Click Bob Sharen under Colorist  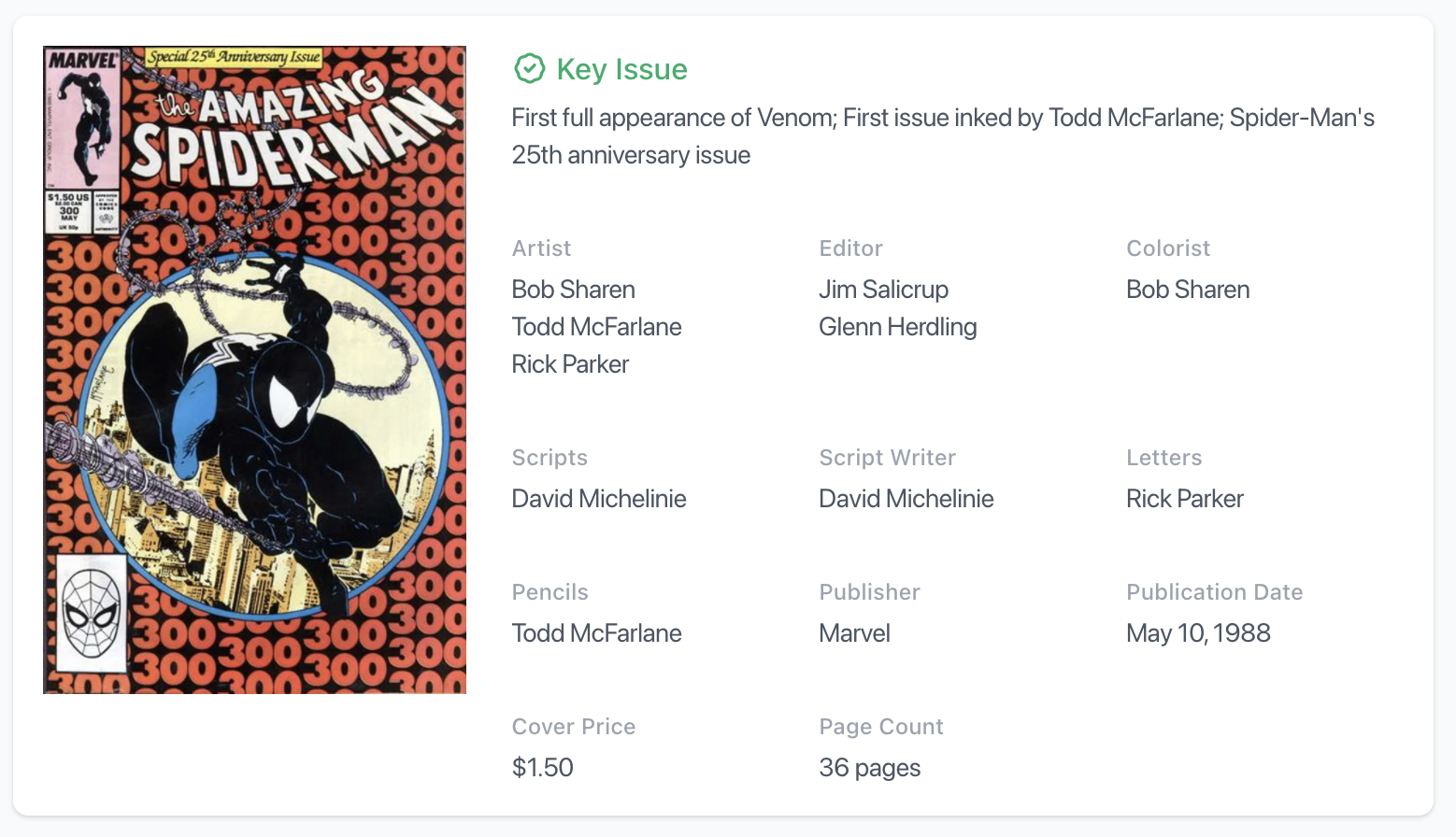pos(1188,290)
